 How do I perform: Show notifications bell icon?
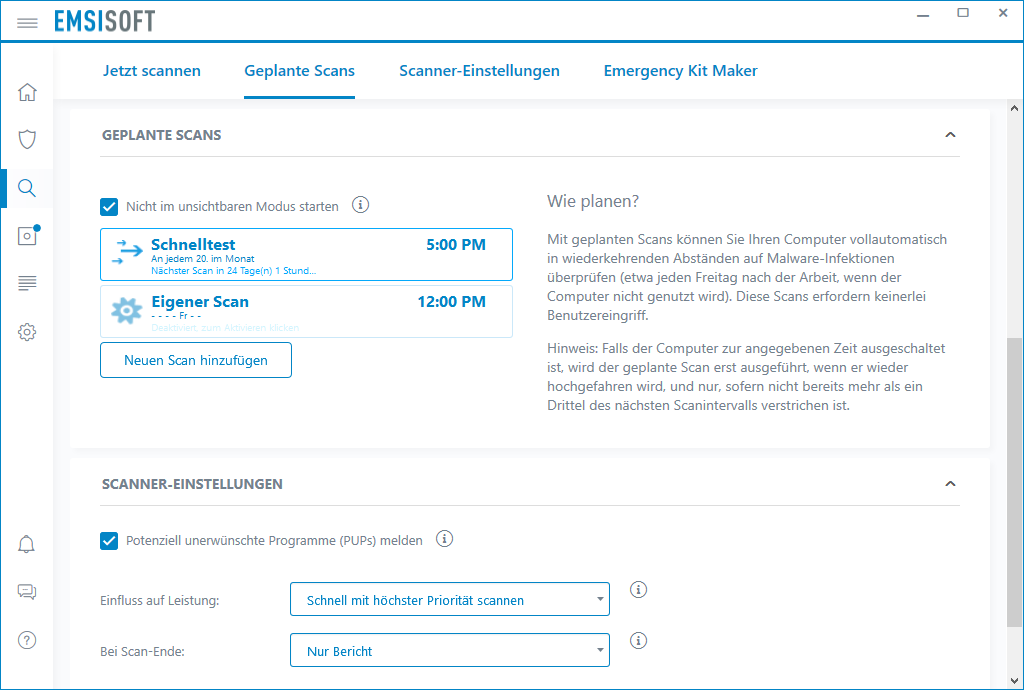(27, 544)
